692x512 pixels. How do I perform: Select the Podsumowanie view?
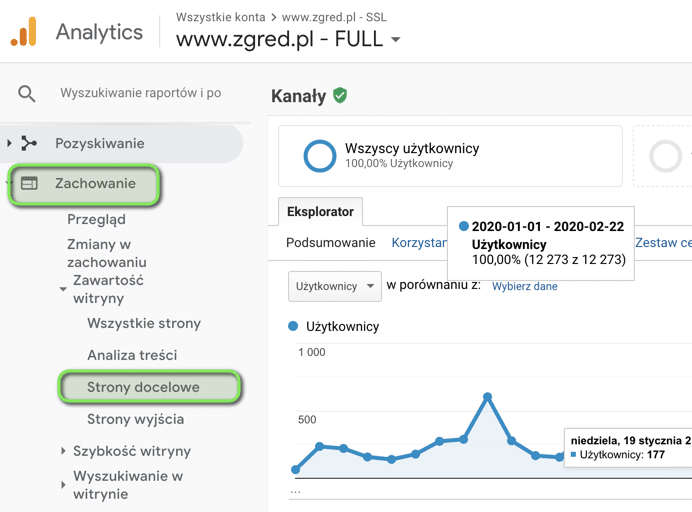[330, 243]
